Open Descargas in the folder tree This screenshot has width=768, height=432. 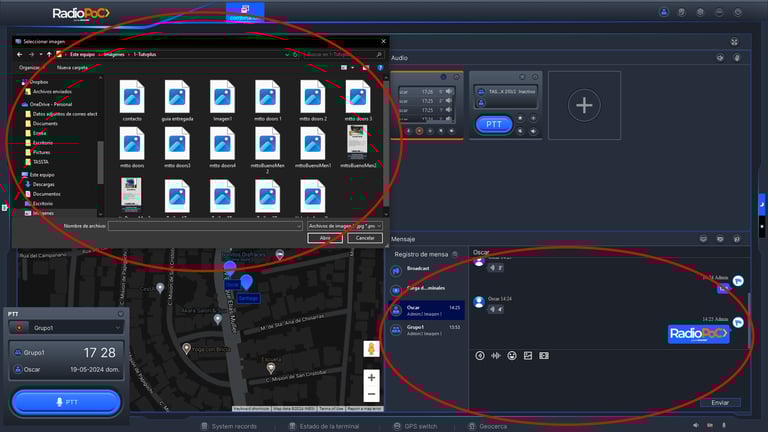tap(40, 184)
